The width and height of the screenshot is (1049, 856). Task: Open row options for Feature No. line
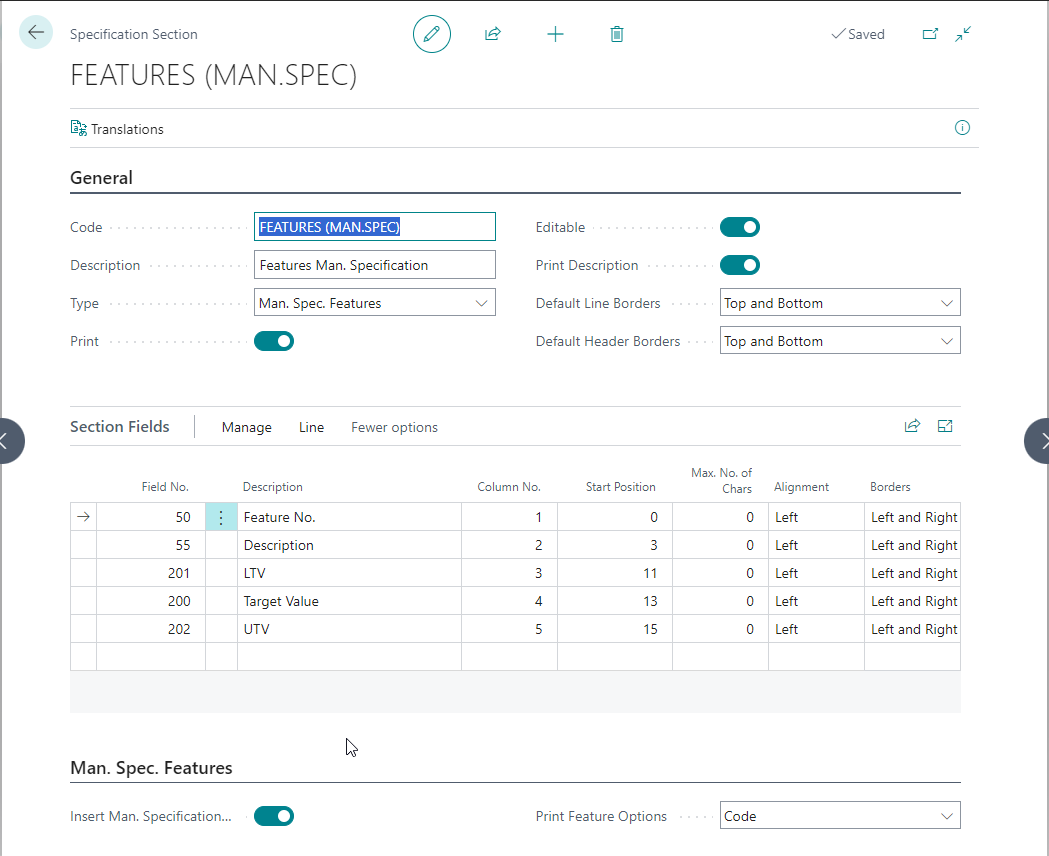tap(221, 517)
